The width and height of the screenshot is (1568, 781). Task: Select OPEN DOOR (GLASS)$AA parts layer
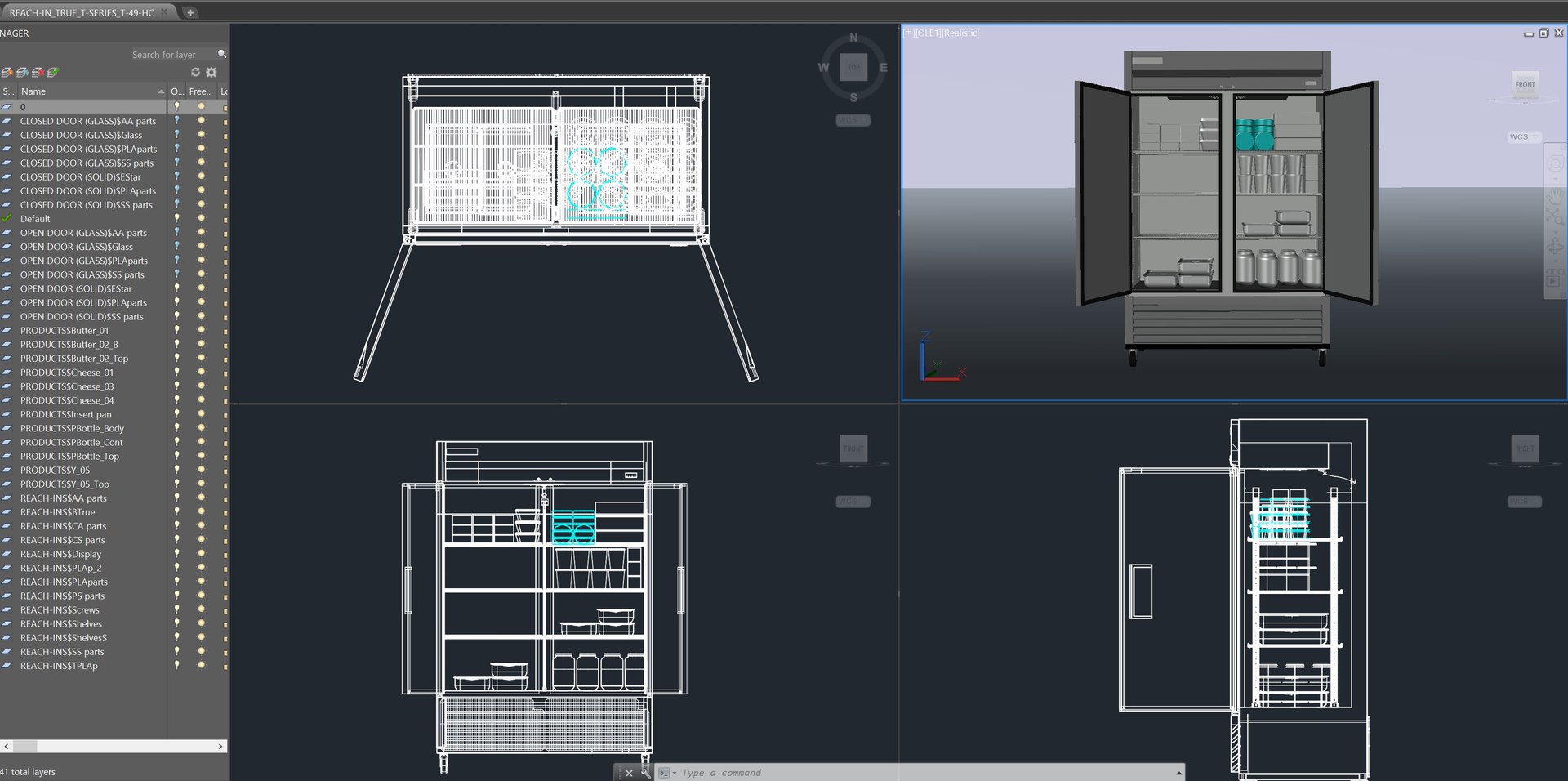83,233
